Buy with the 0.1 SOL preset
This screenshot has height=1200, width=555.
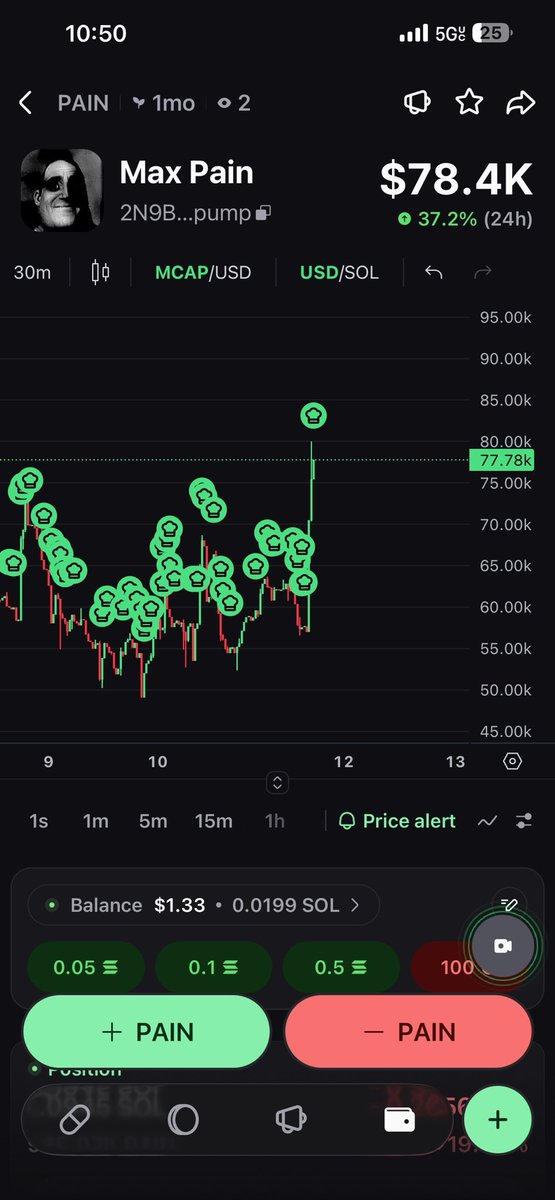click(x=213, y=968)
